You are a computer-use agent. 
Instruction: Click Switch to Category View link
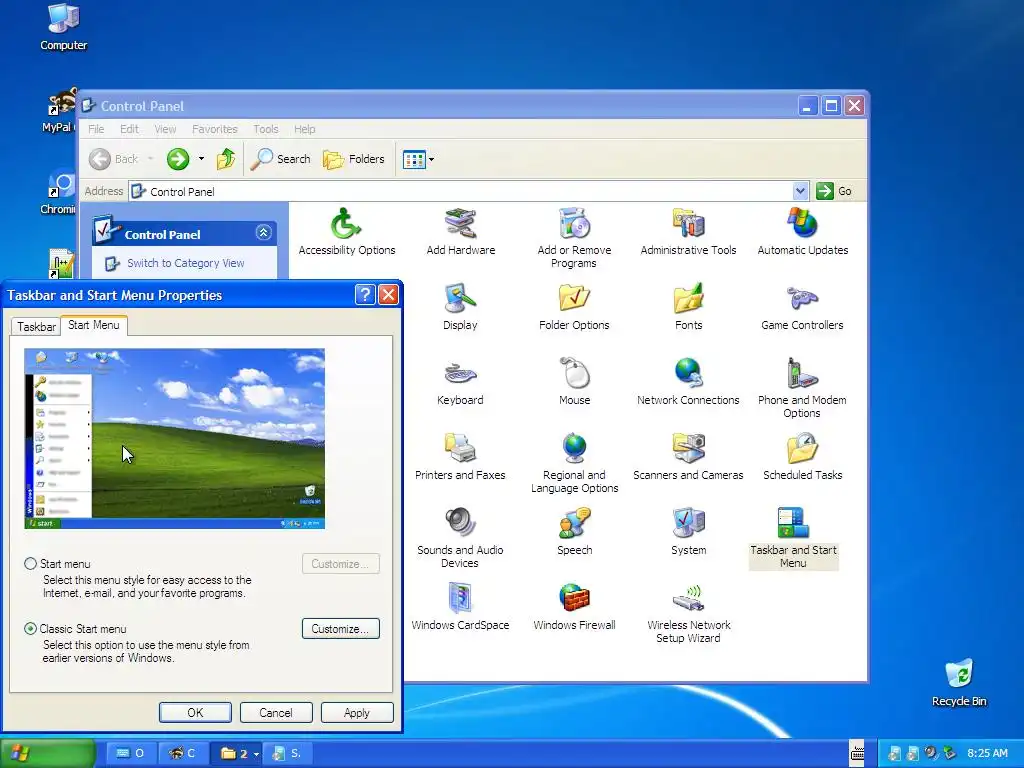[185, 263]
